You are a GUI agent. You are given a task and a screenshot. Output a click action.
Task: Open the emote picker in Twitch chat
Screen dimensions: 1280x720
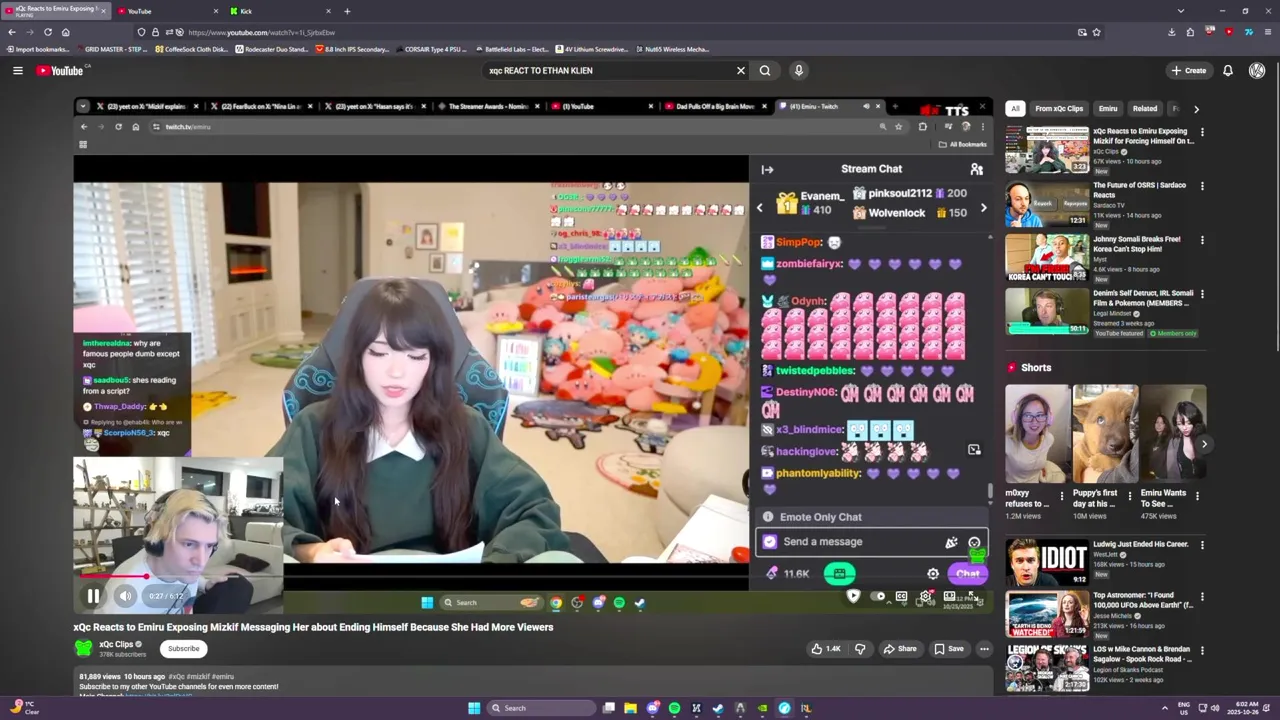coord(974,542)
